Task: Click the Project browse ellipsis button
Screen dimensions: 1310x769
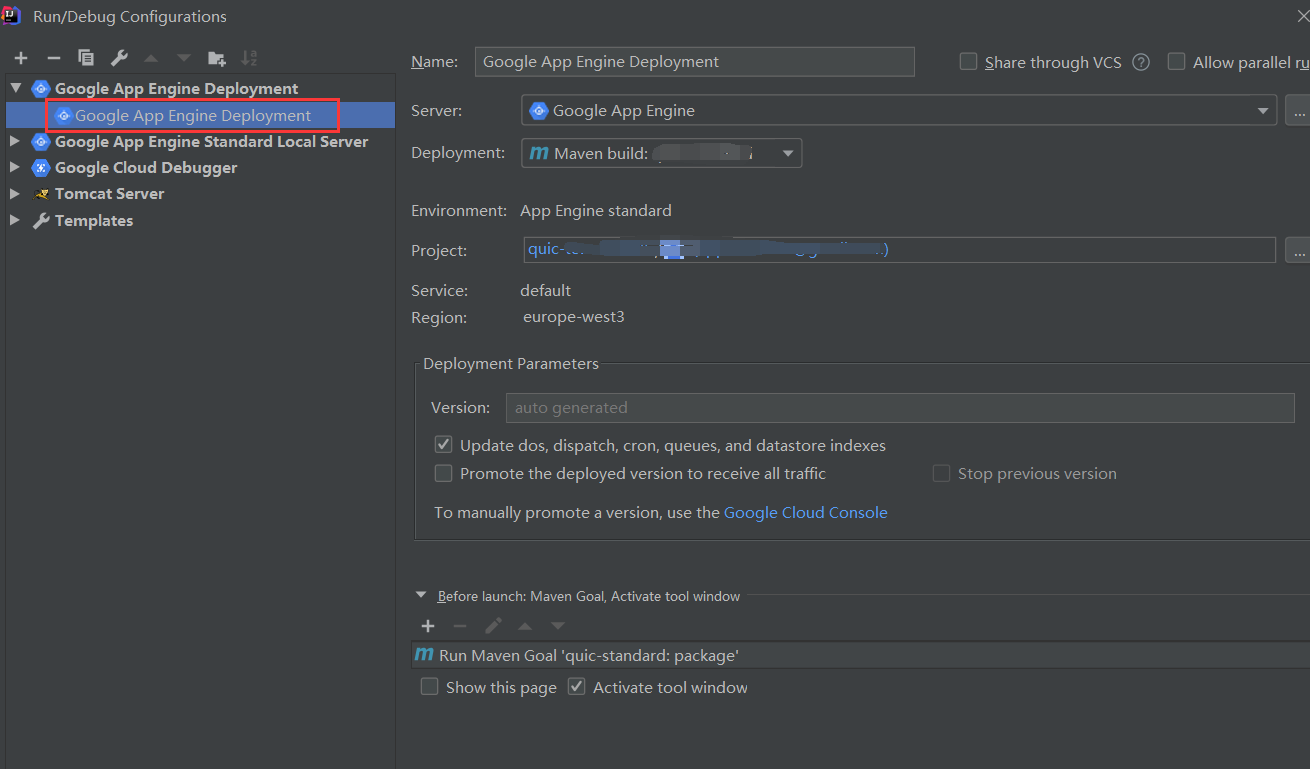Action: (1297, 250)
